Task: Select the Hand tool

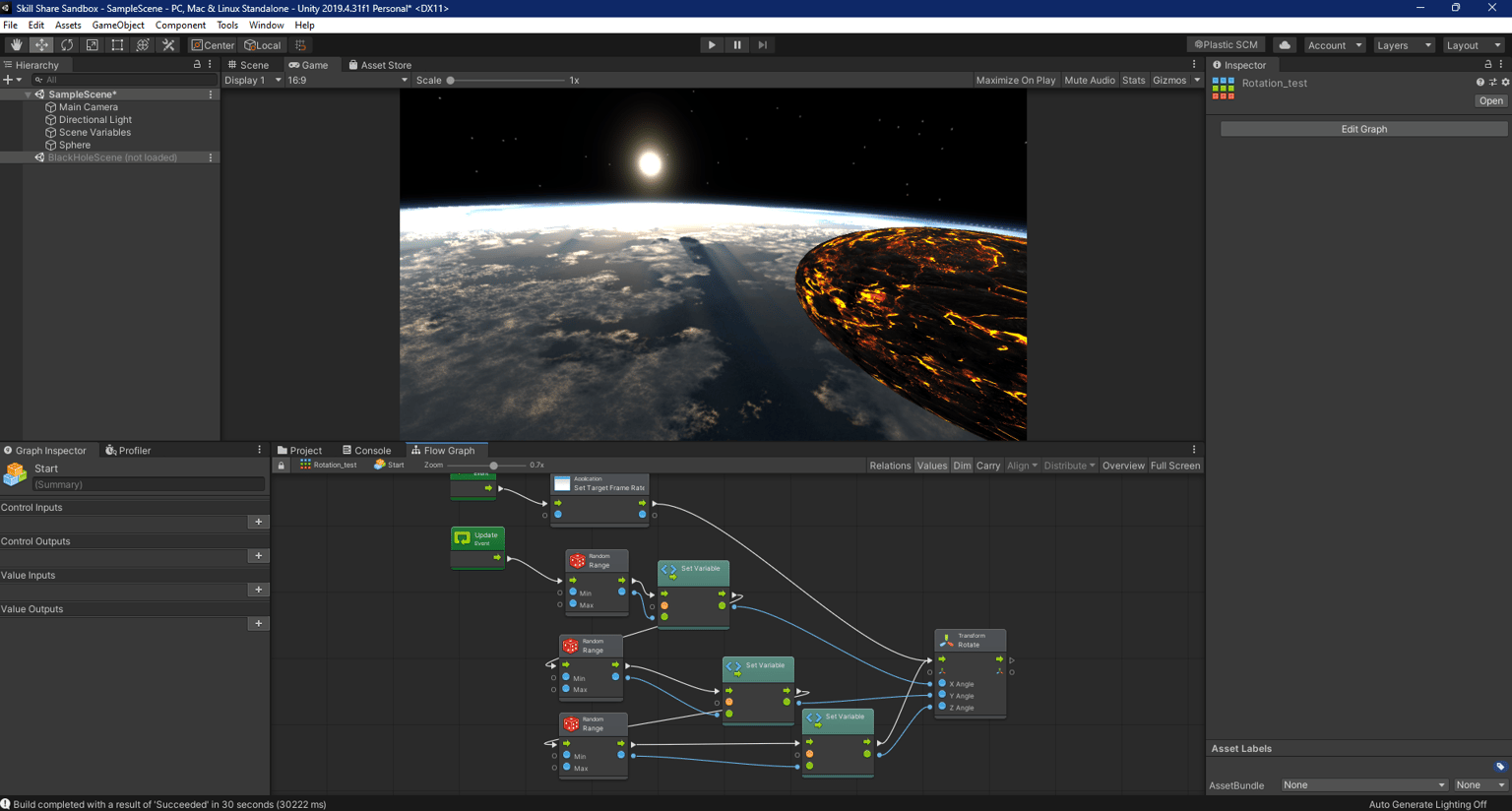Action: (x=16, y=45)
